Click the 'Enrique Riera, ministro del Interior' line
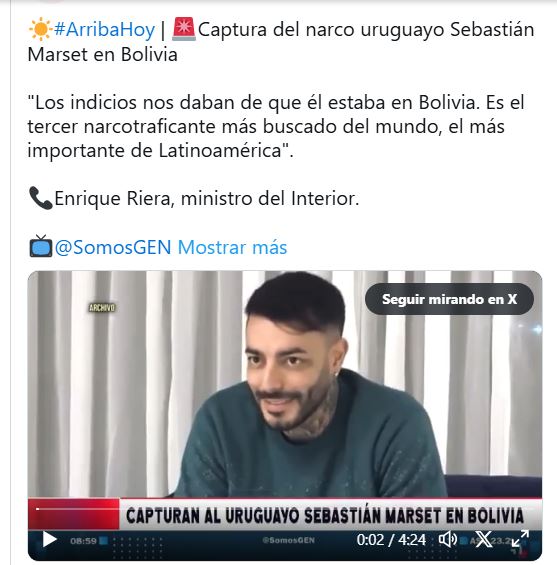 point(206,198)
